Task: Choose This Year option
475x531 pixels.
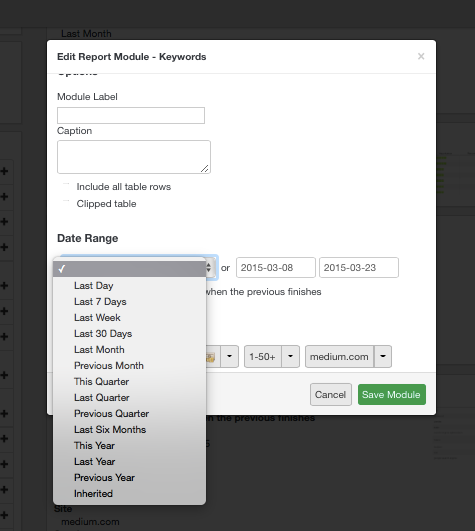Action: (x=129, y=445)
